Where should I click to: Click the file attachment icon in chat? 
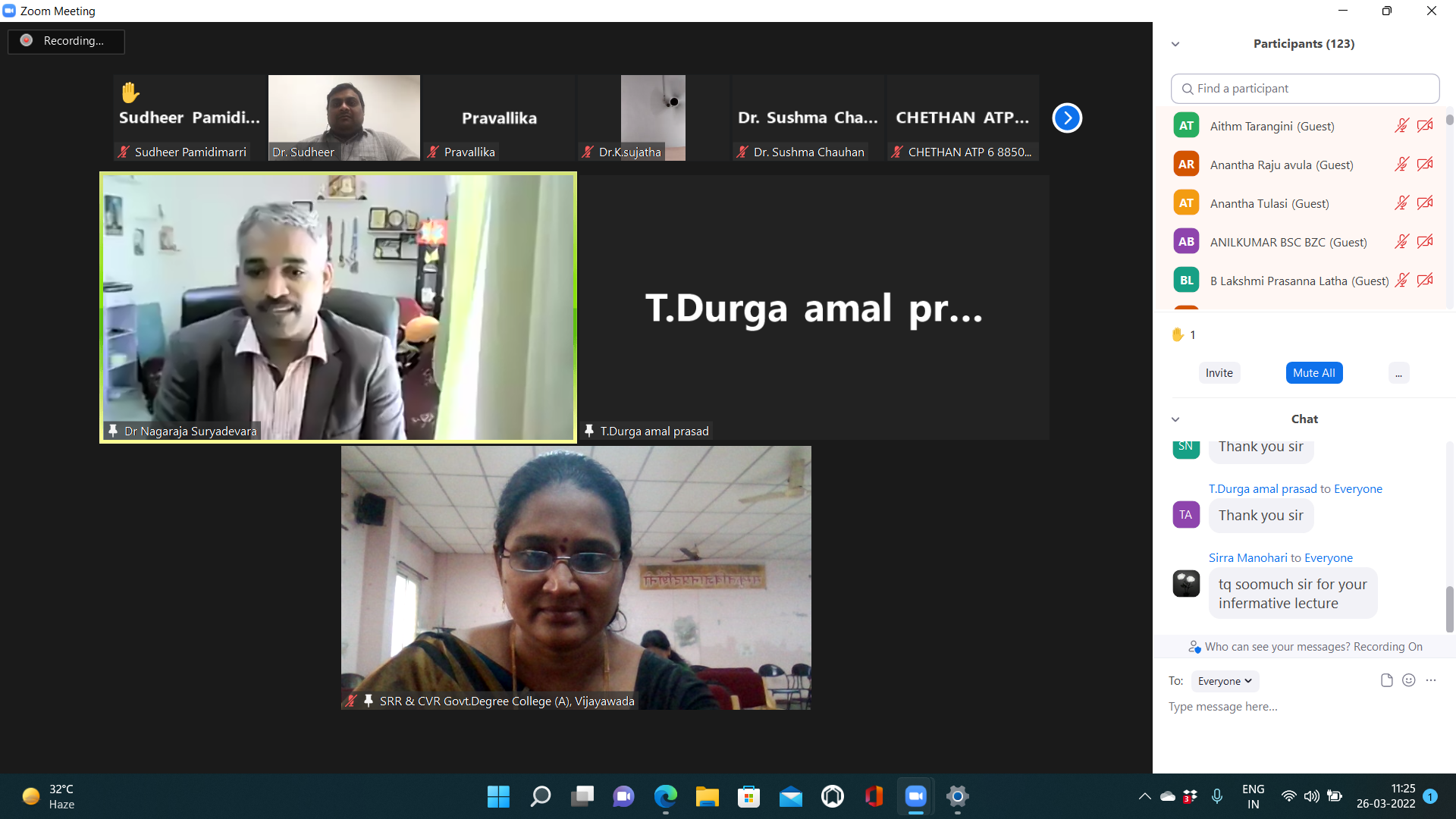1386,680
